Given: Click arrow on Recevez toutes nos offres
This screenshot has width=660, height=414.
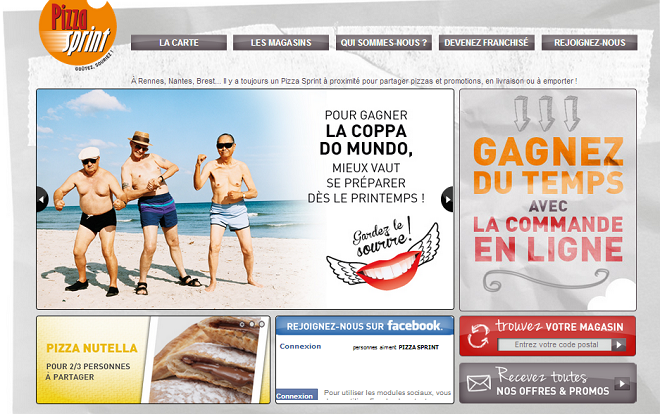Looking at the screenshot, I should pyautogui.click(x=622, y=383).
